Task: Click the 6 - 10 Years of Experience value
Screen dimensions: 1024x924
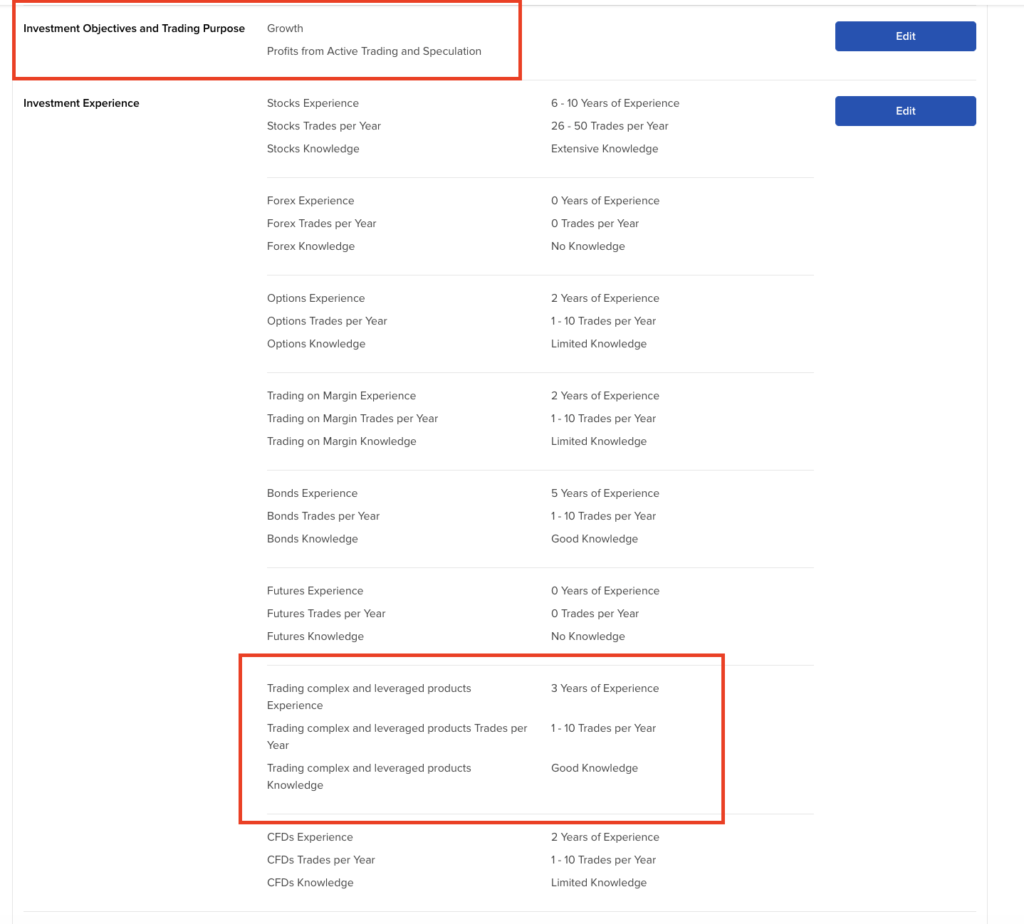Action: [614, 103]
